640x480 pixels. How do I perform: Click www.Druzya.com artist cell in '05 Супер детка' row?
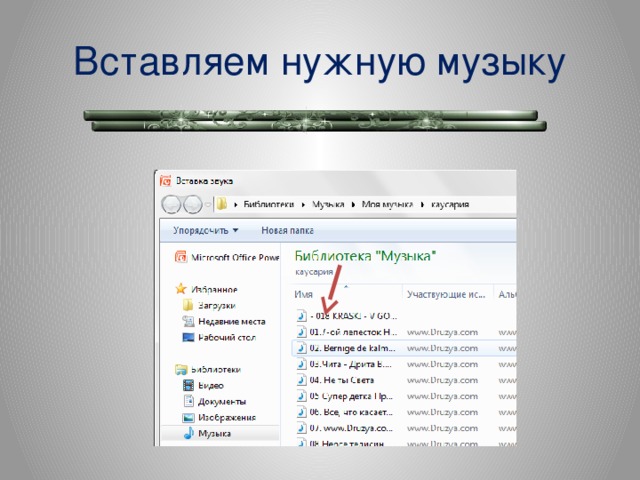442,396
